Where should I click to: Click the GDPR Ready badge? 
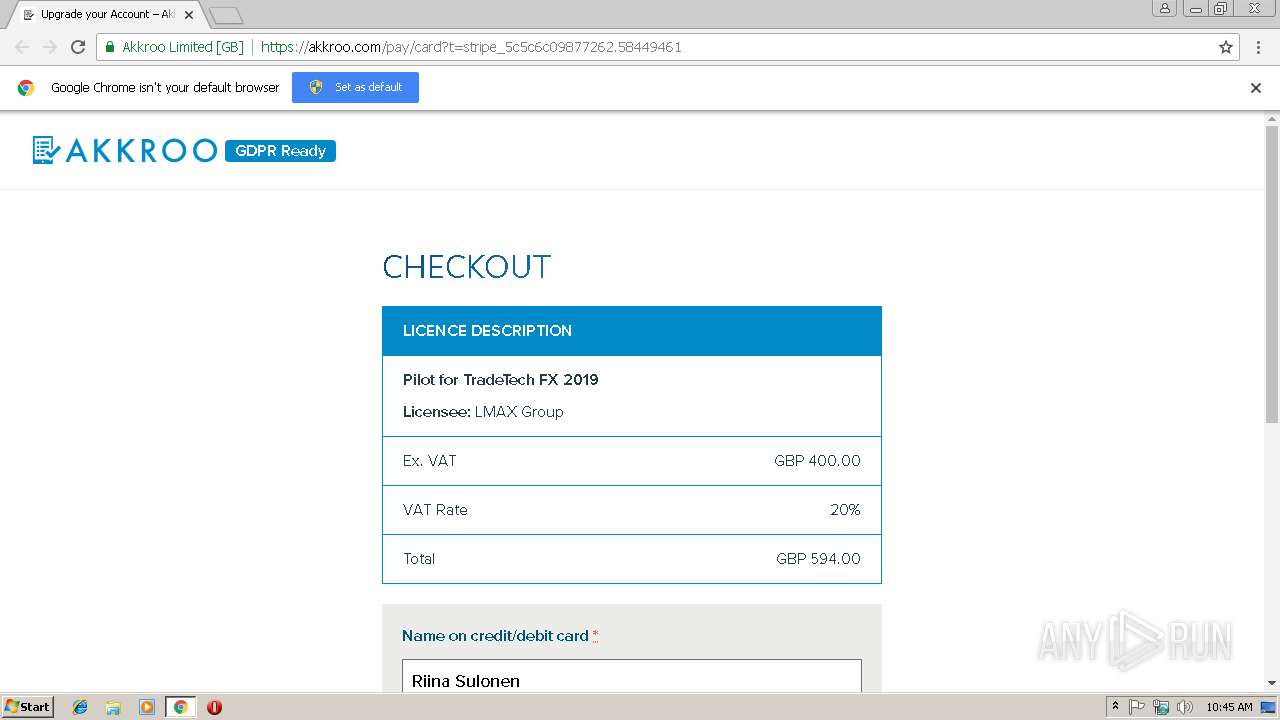click(x=280, y=151)
